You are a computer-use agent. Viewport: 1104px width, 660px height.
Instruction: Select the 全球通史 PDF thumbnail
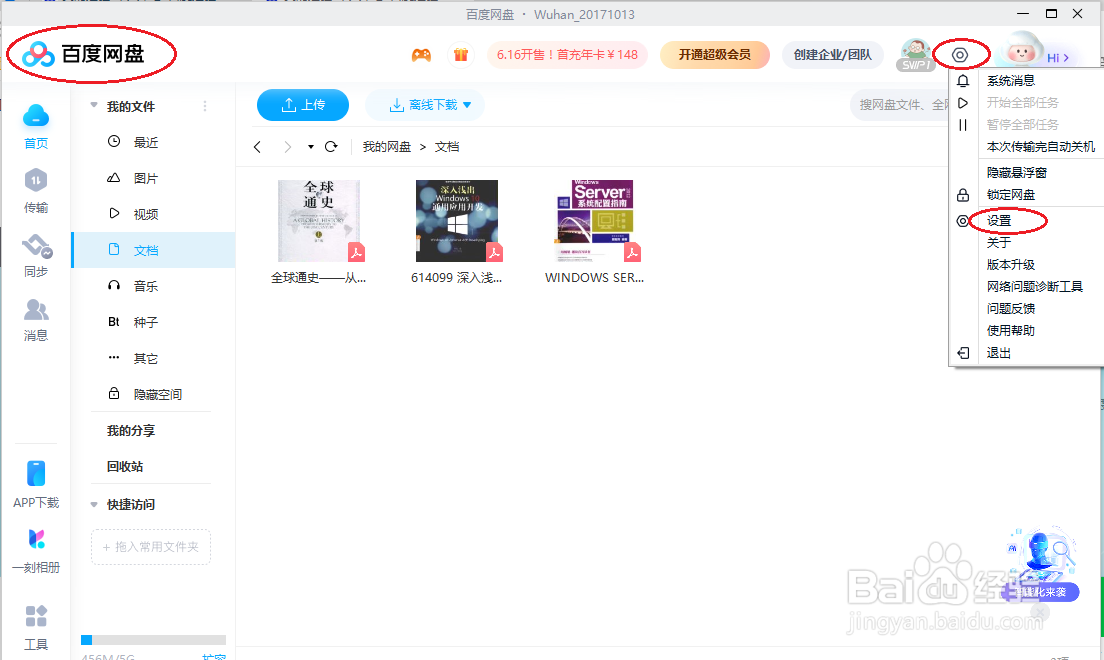click(x=319, y=221)
